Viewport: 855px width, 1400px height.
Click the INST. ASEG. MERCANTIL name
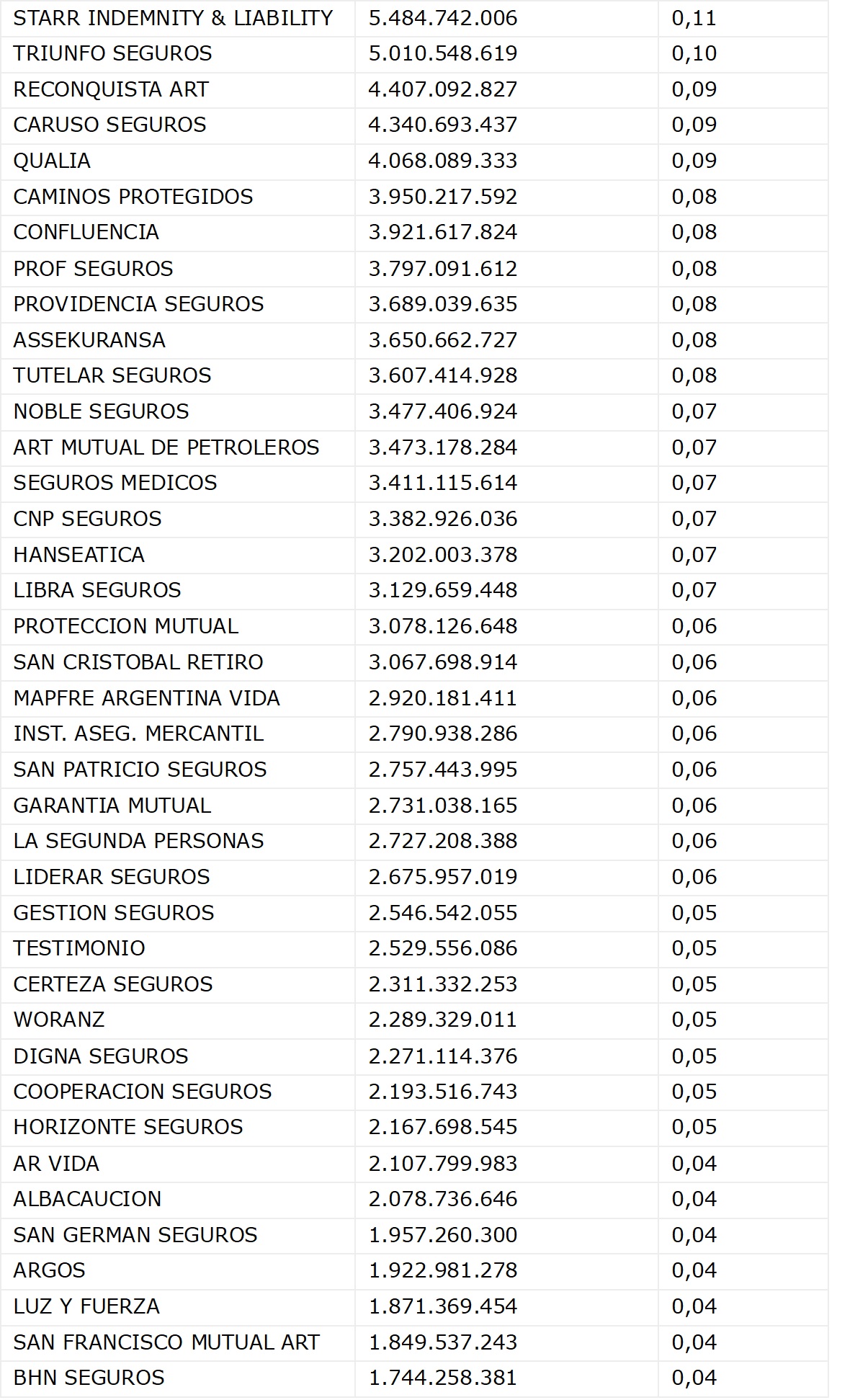pos(138,734)
